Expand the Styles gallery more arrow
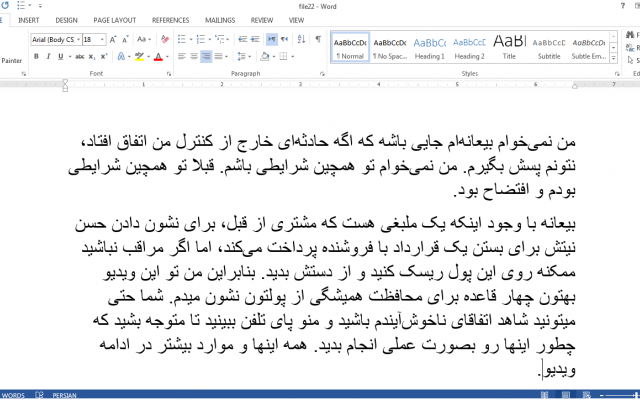 pyautogui.click(x=613, y=58)
